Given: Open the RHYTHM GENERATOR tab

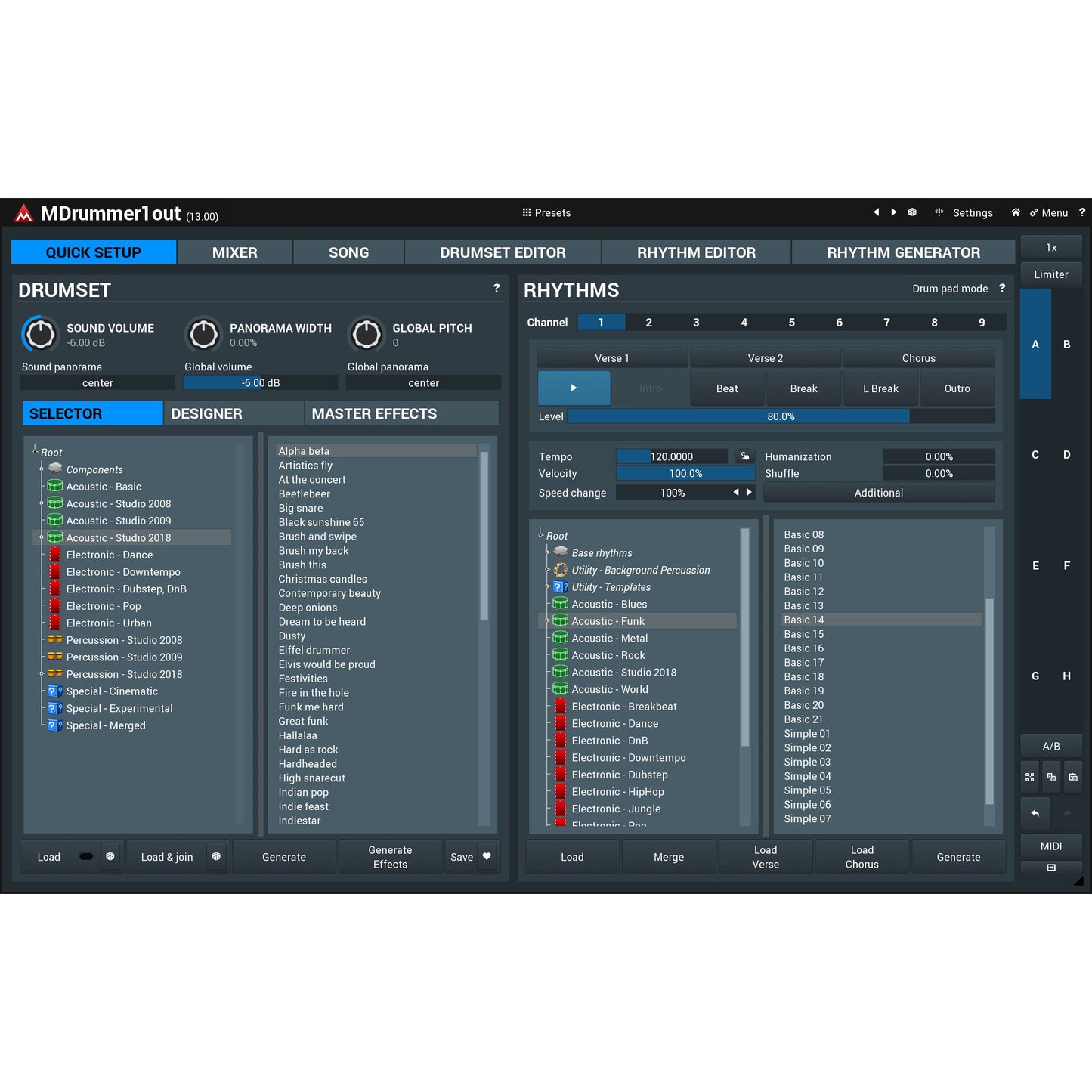Looking at the screenshot, I should pyautogui.click(x=903, y=252).
